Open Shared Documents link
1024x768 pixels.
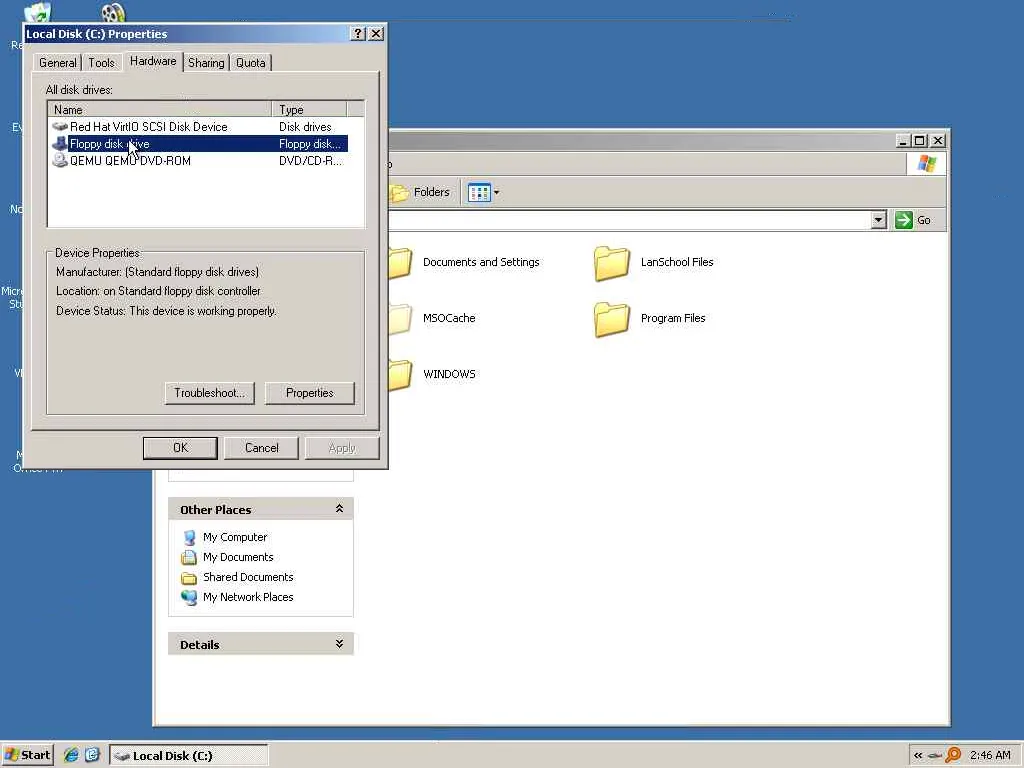point(248,577)
